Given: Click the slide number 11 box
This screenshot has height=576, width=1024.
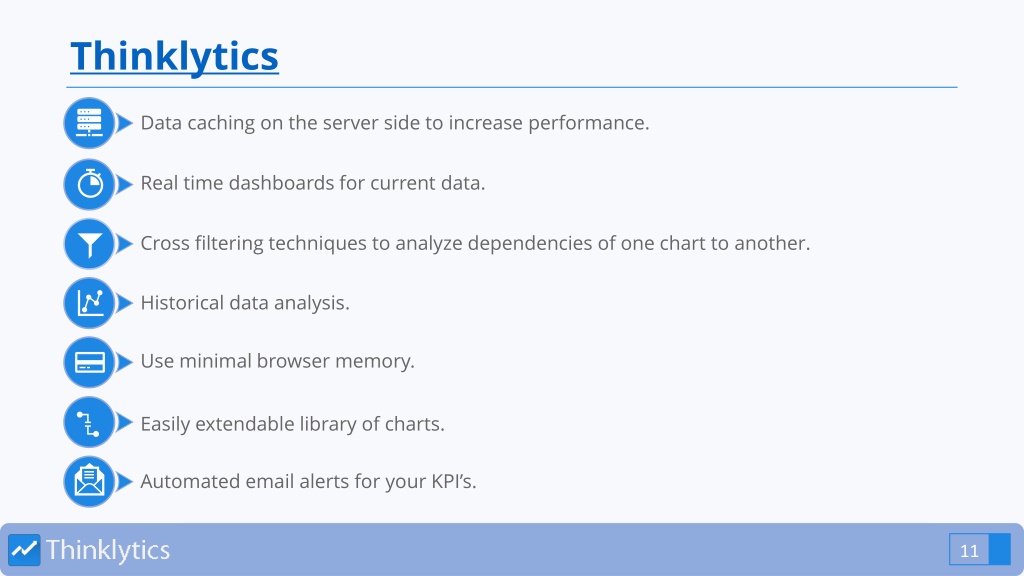Looking at the screenshot, I should tap(969, 549).
